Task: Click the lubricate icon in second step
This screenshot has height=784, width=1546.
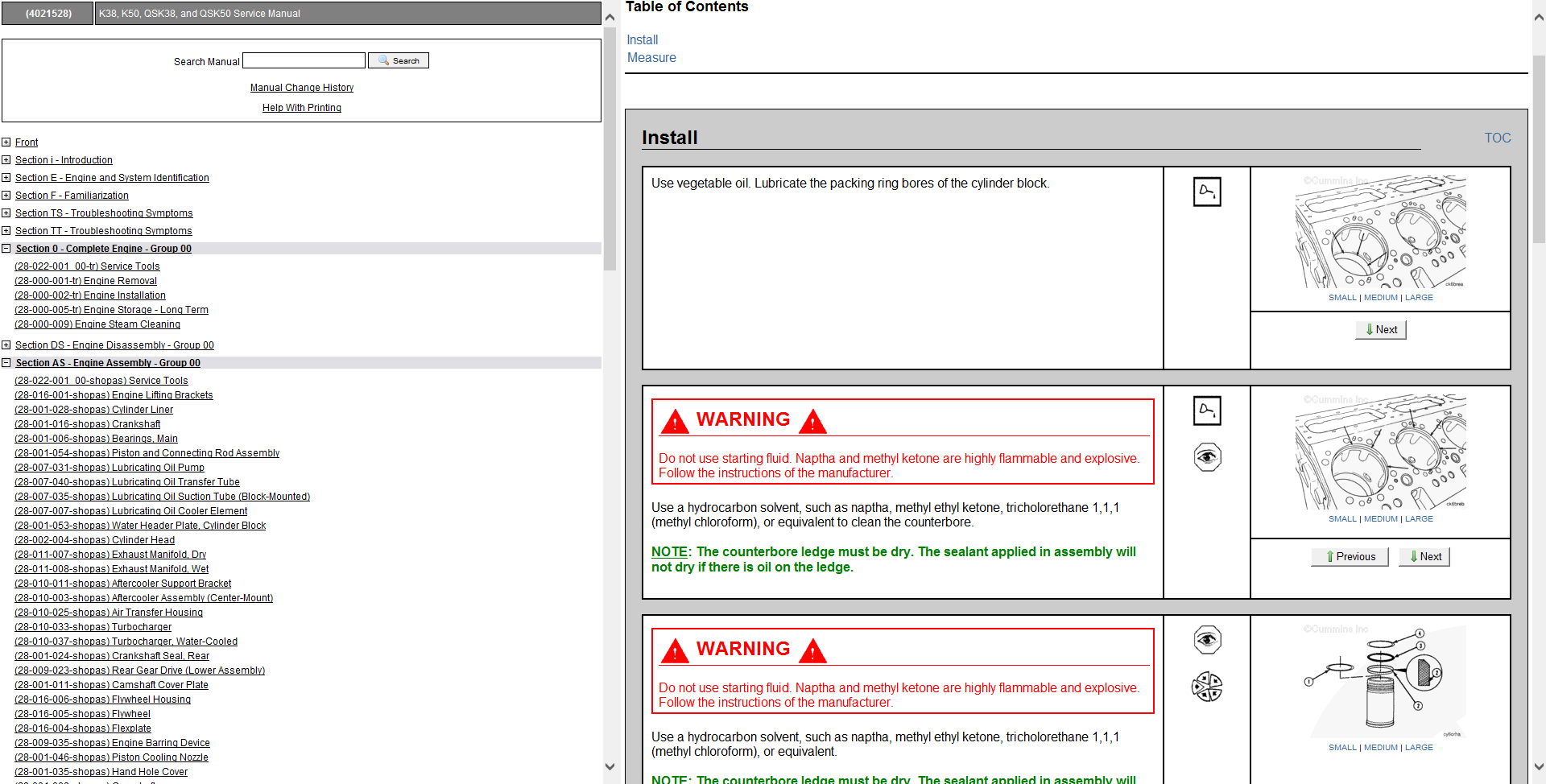Action: 1207,411
